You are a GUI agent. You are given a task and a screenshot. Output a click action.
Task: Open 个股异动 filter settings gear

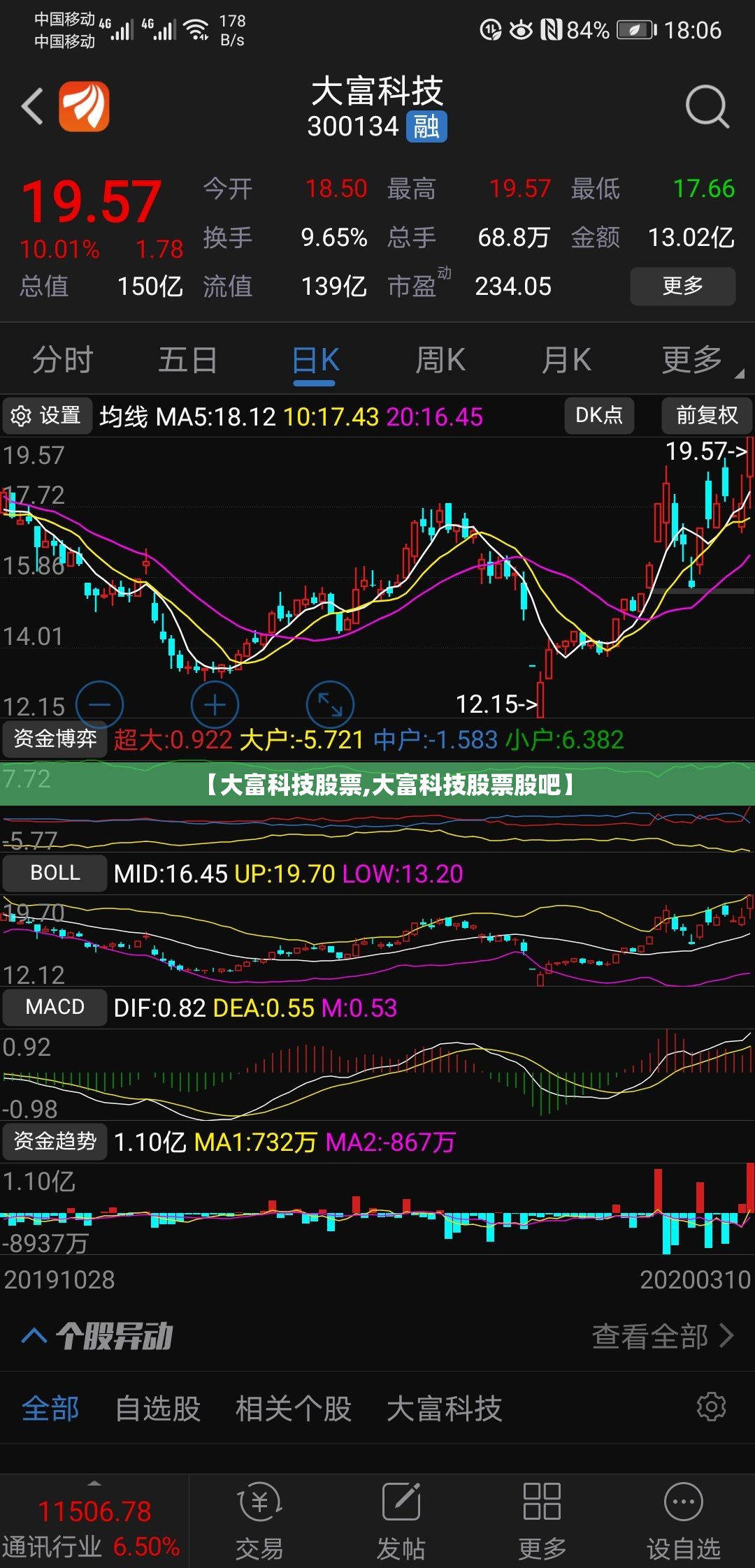(x=711, y=1407)
